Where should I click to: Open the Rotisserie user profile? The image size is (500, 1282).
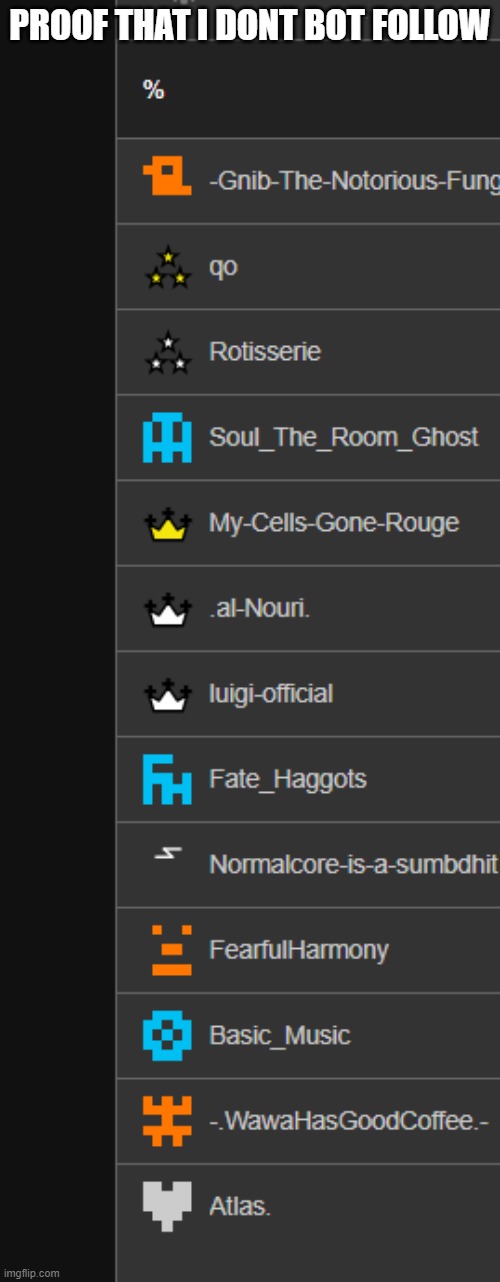(265, 352)
